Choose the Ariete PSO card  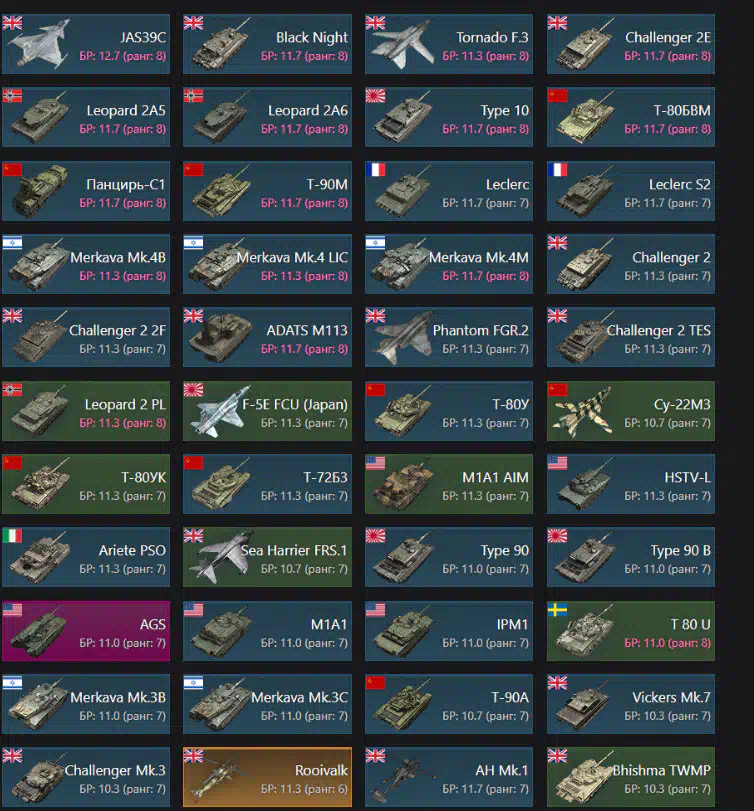[86, 557]
